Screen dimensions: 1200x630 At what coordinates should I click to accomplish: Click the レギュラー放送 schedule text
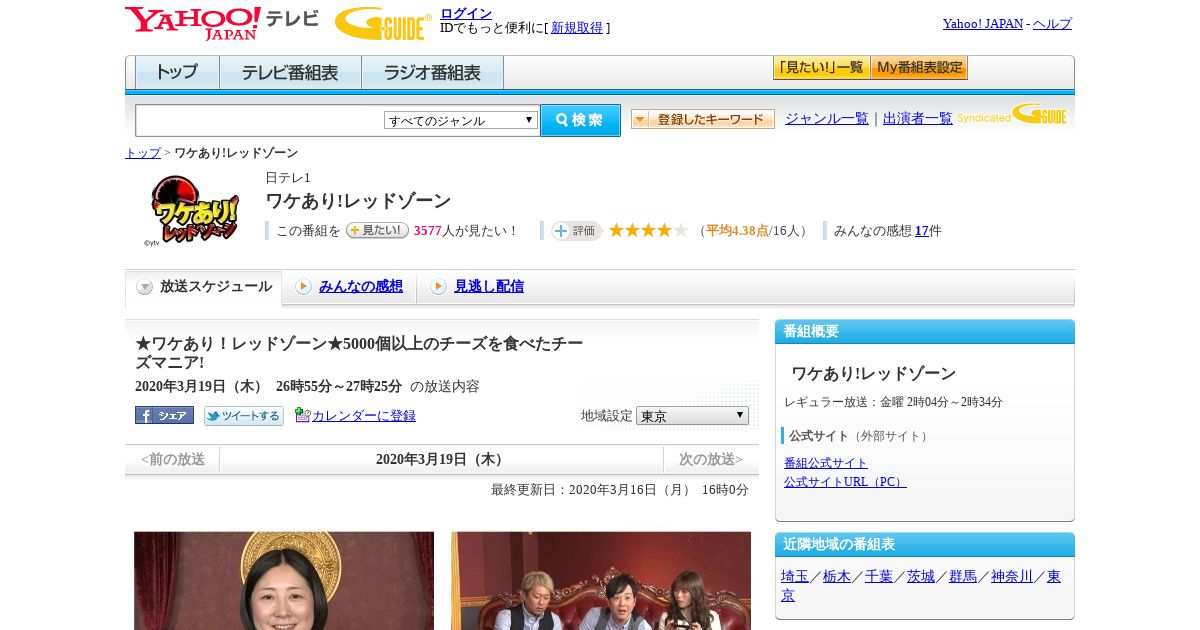893,402
